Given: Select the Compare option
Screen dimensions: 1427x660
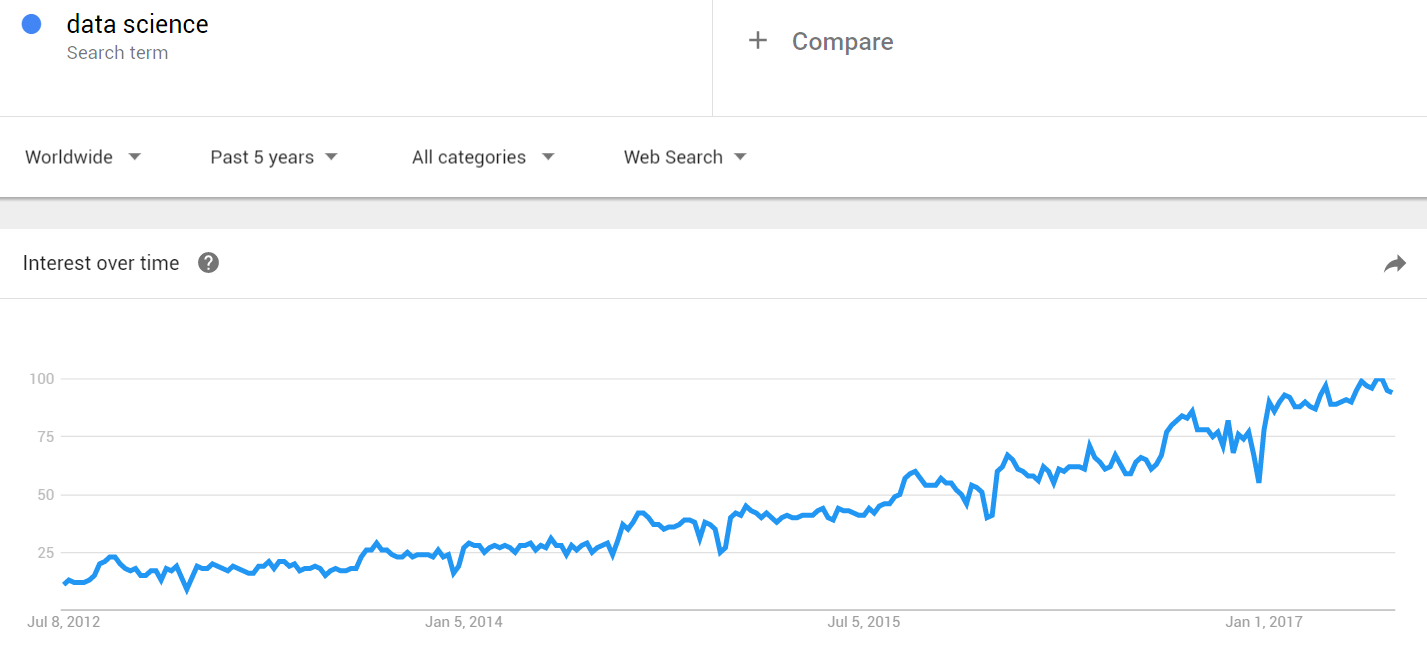Looking at the screenshot, I should 842,41.
